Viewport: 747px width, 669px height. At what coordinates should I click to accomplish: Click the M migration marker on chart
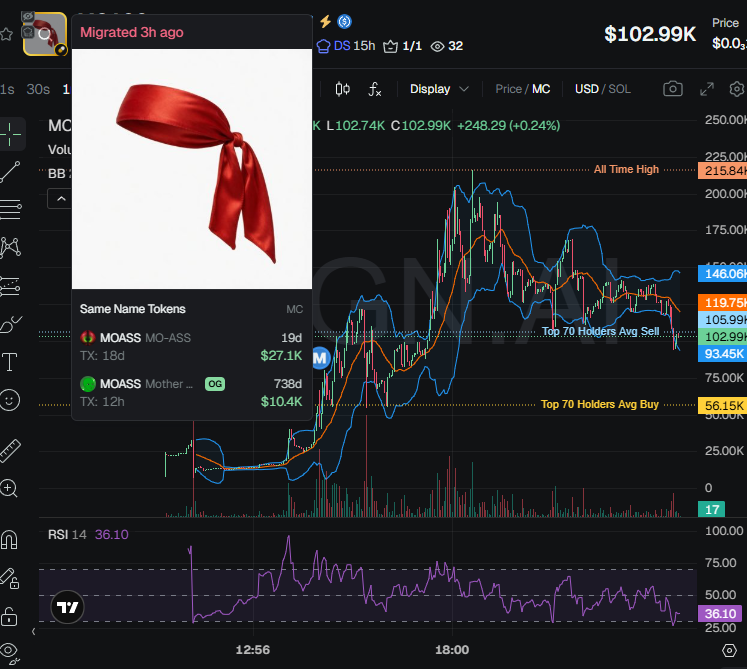[x=321, y=358]
